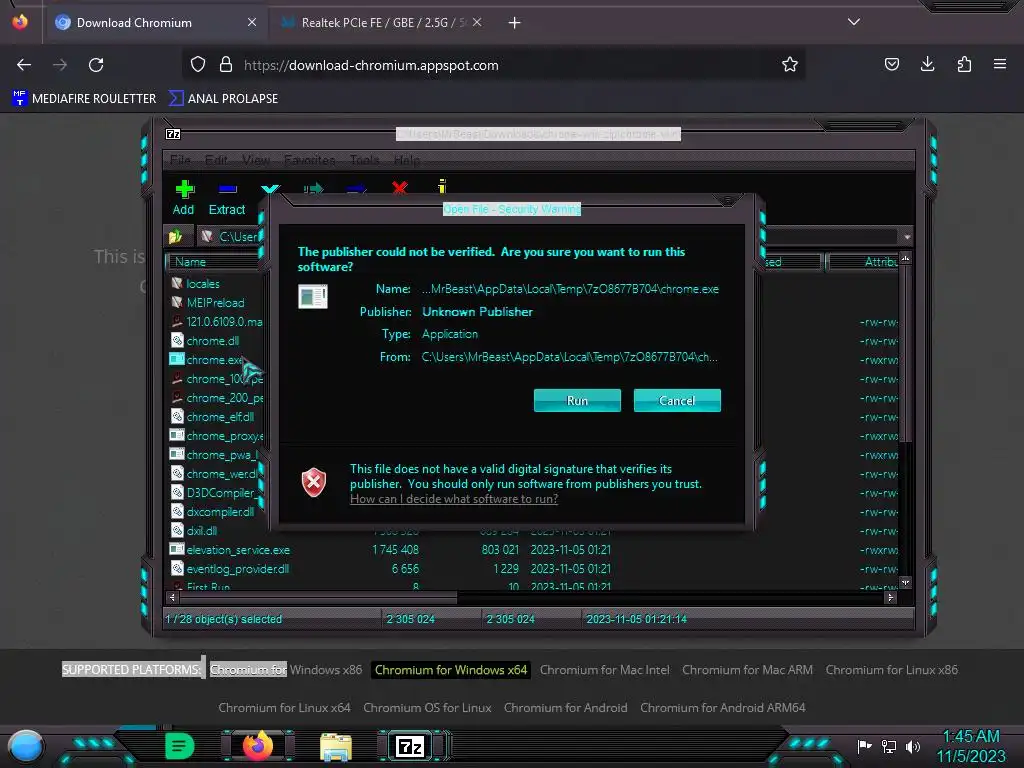Click the file list scroll-down arrow
This screenshot has height=768, width=1024.
pos(905,582)
